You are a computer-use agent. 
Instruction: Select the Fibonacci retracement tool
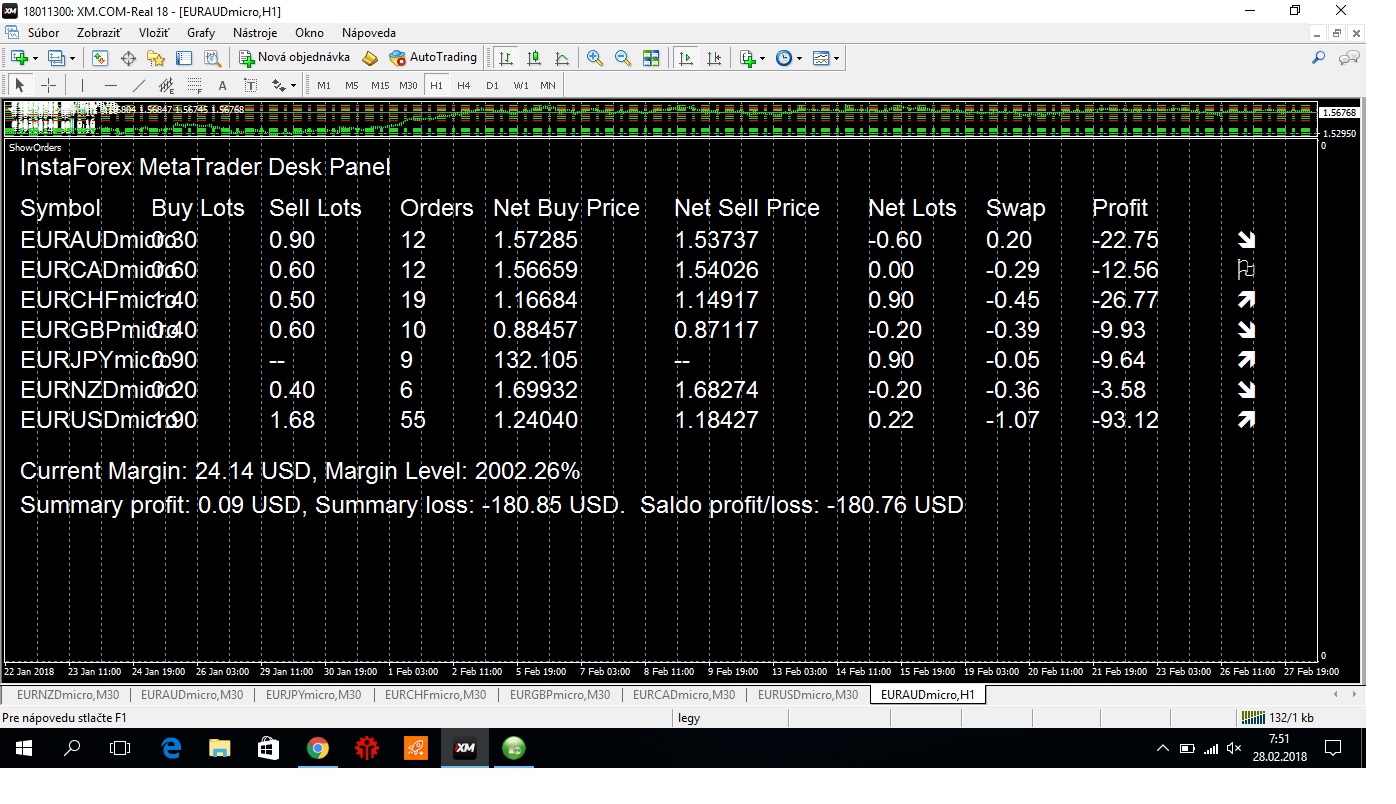point(195,85)
